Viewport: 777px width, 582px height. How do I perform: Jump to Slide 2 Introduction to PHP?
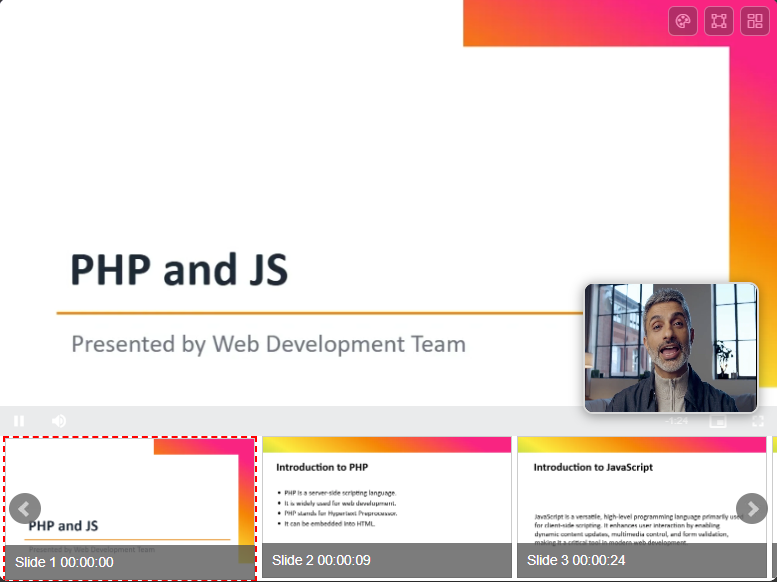tap(387, 507)
